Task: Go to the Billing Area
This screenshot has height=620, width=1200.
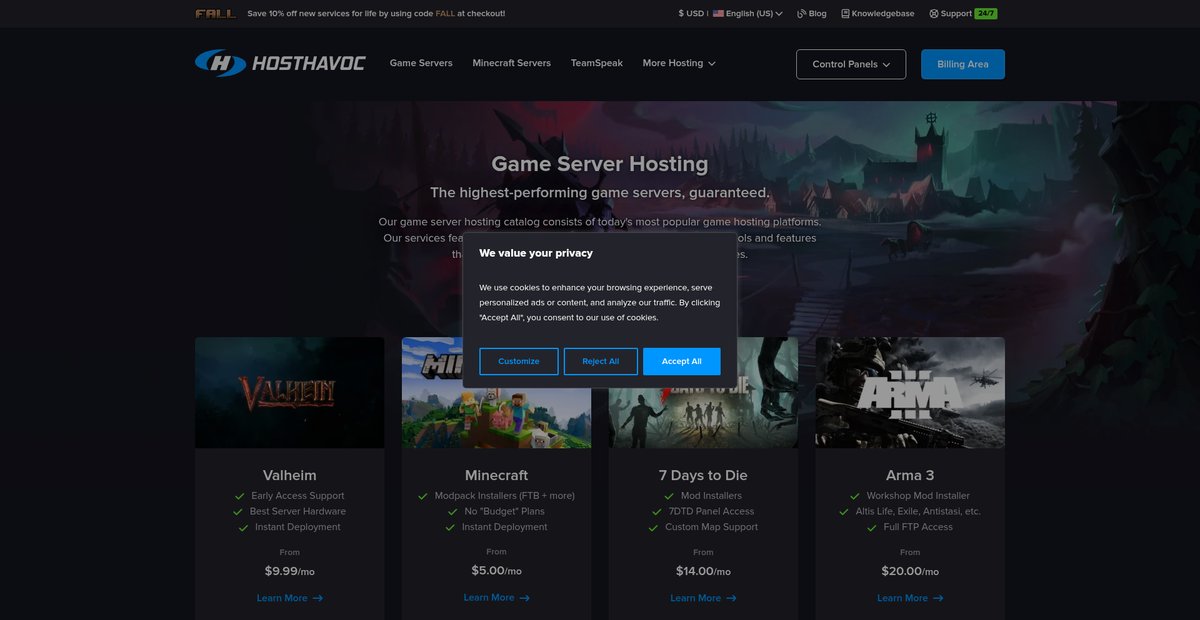Action: (x=963, y=64)
